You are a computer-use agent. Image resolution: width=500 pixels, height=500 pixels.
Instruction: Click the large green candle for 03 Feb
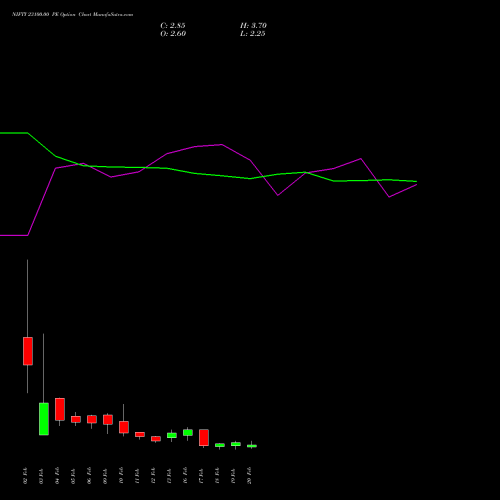(44, 419)
